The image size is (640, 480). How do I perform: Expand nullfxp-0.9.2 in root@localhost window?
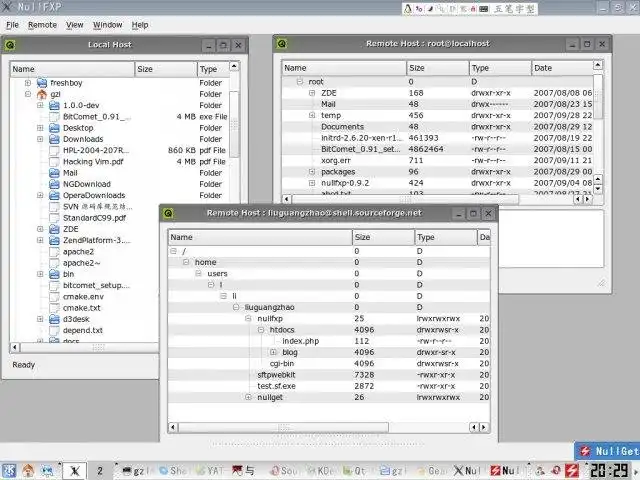[312, 183]
